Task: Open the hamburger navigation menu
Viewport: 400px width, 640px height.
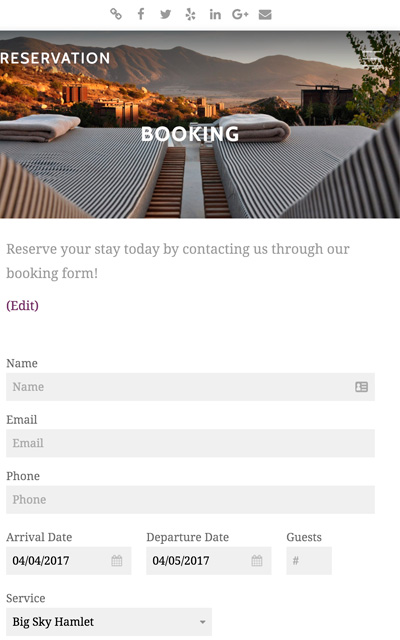Action: pos(372,59)
